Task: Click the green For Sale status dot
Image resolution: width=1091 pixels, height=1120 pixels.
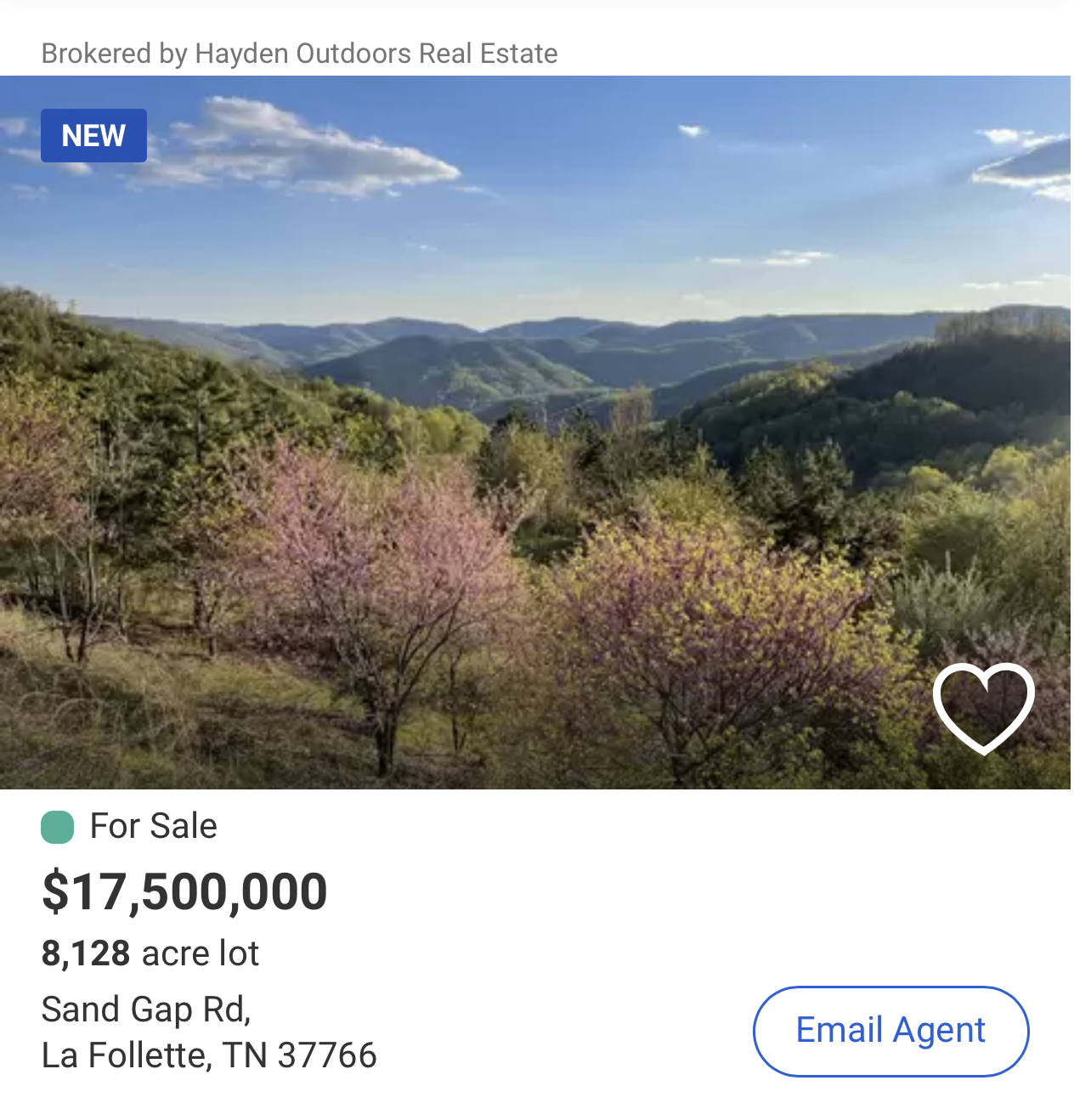Action: pos(58,827)
